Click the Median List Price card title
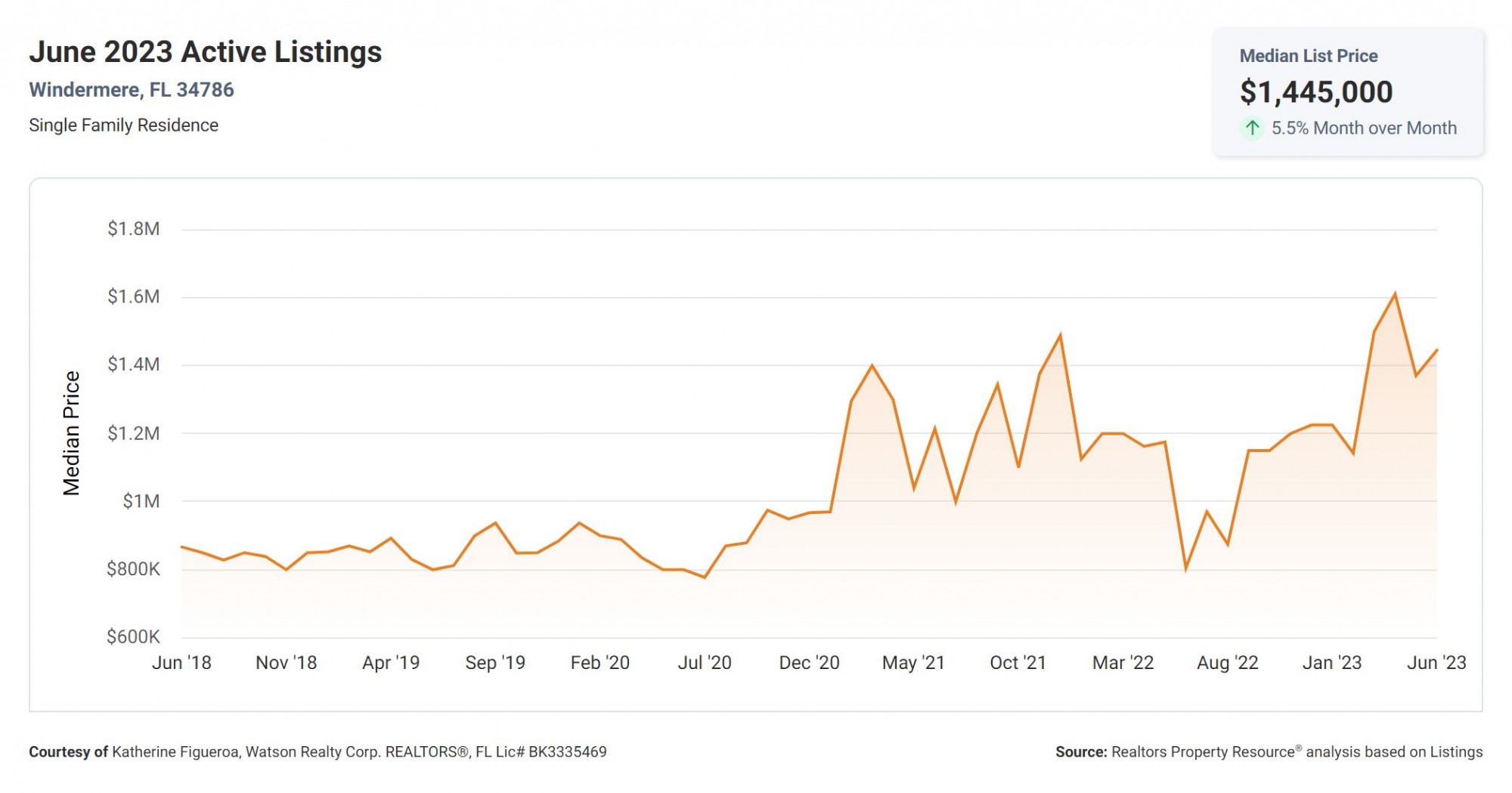 point(1308,56)
